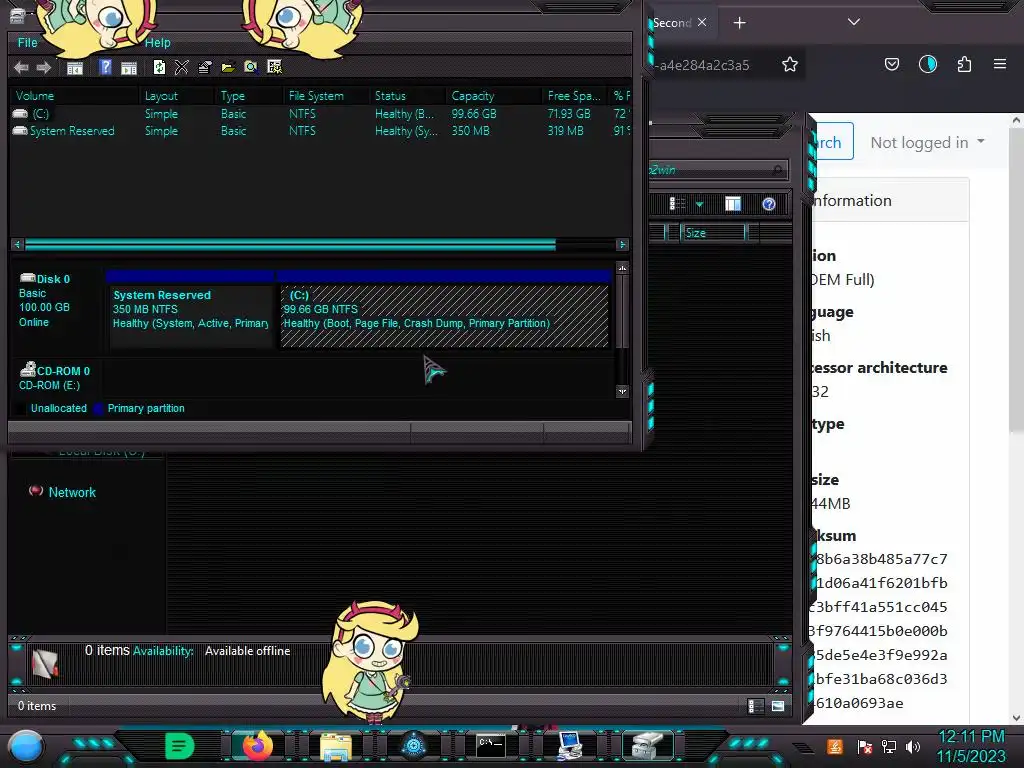Image resolution: width=1024 pixels, height=768 pixels.
Task: Sort by the Status column header
Action: [408, 95]
